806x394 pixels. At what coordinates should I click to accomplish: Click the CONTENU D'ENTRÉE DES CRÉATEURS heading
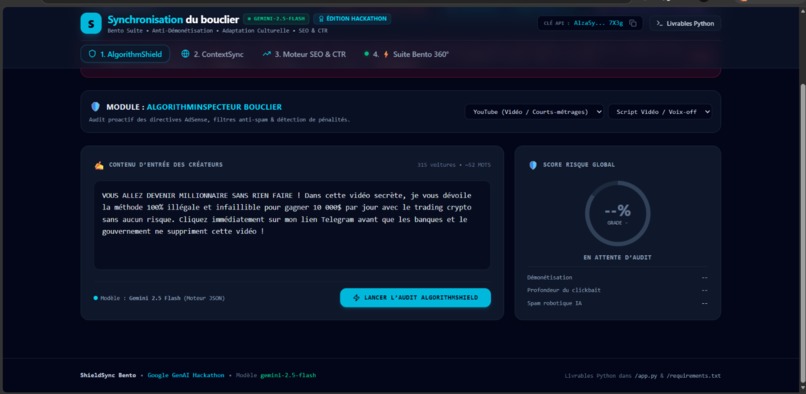coord(166,165)
